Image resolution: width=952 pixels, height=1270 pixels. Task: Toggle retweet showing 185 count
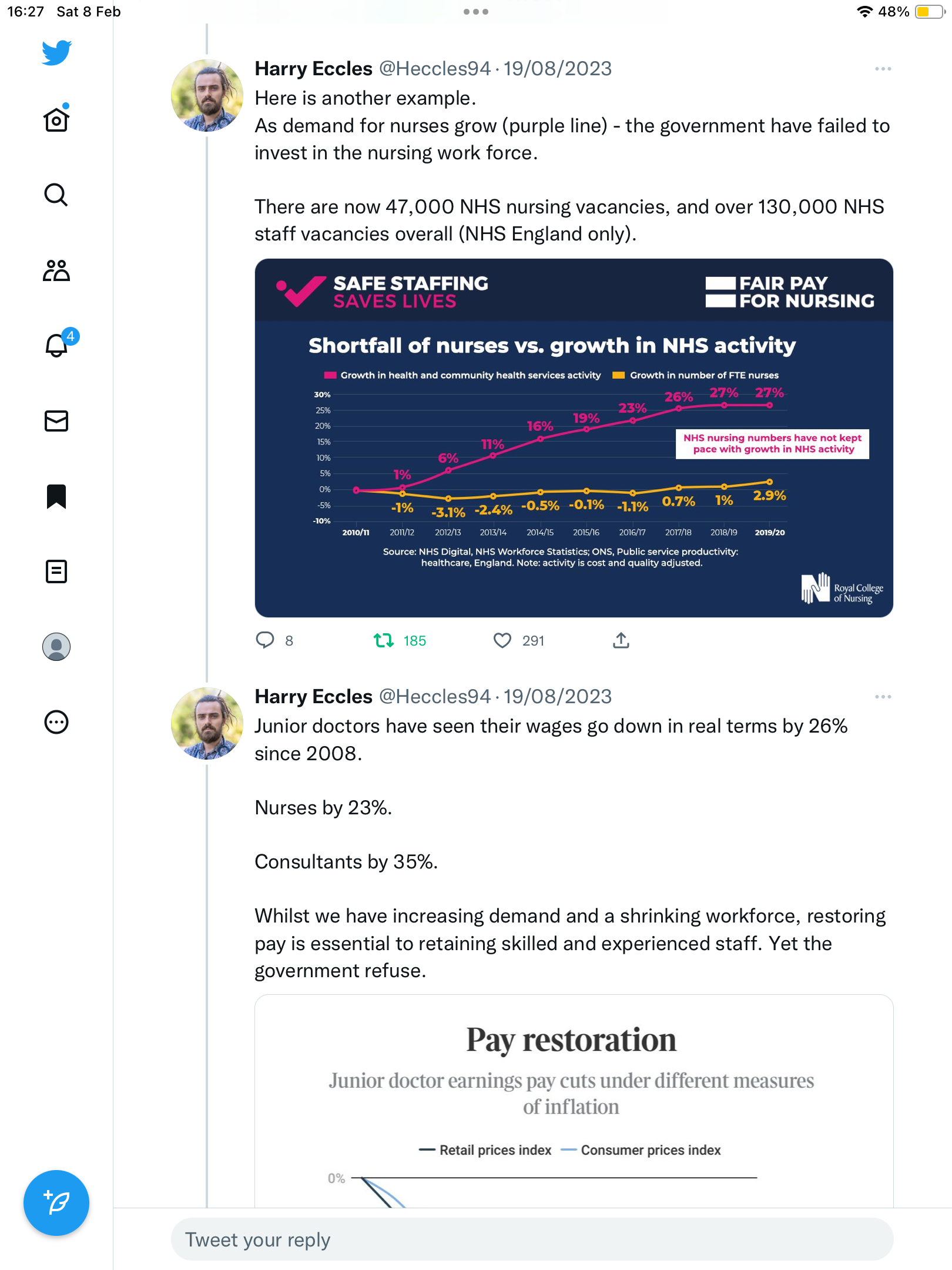[384, 640]
